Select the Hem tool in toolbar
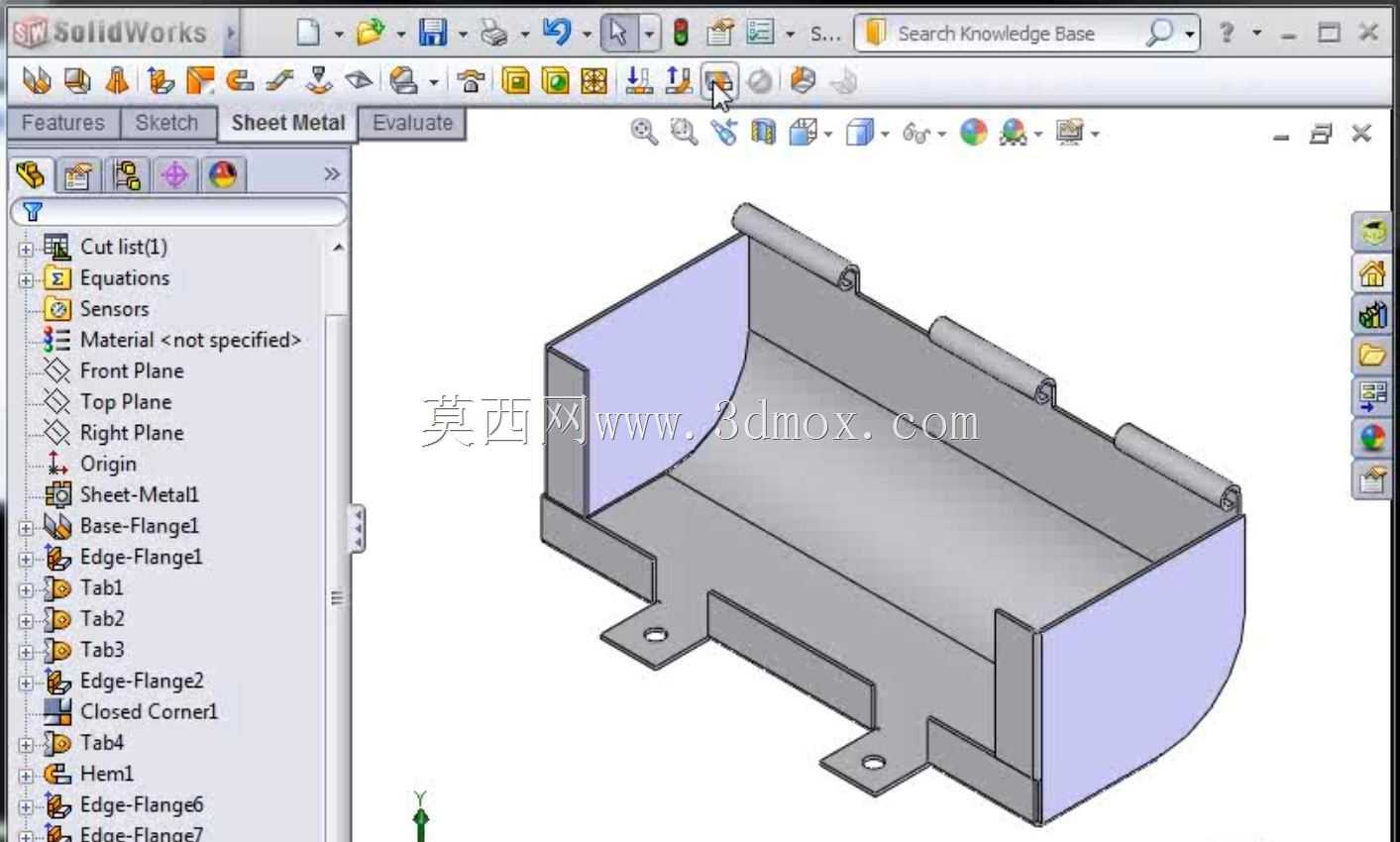The width and height of the screenshot is (1400, 842). 239,81
